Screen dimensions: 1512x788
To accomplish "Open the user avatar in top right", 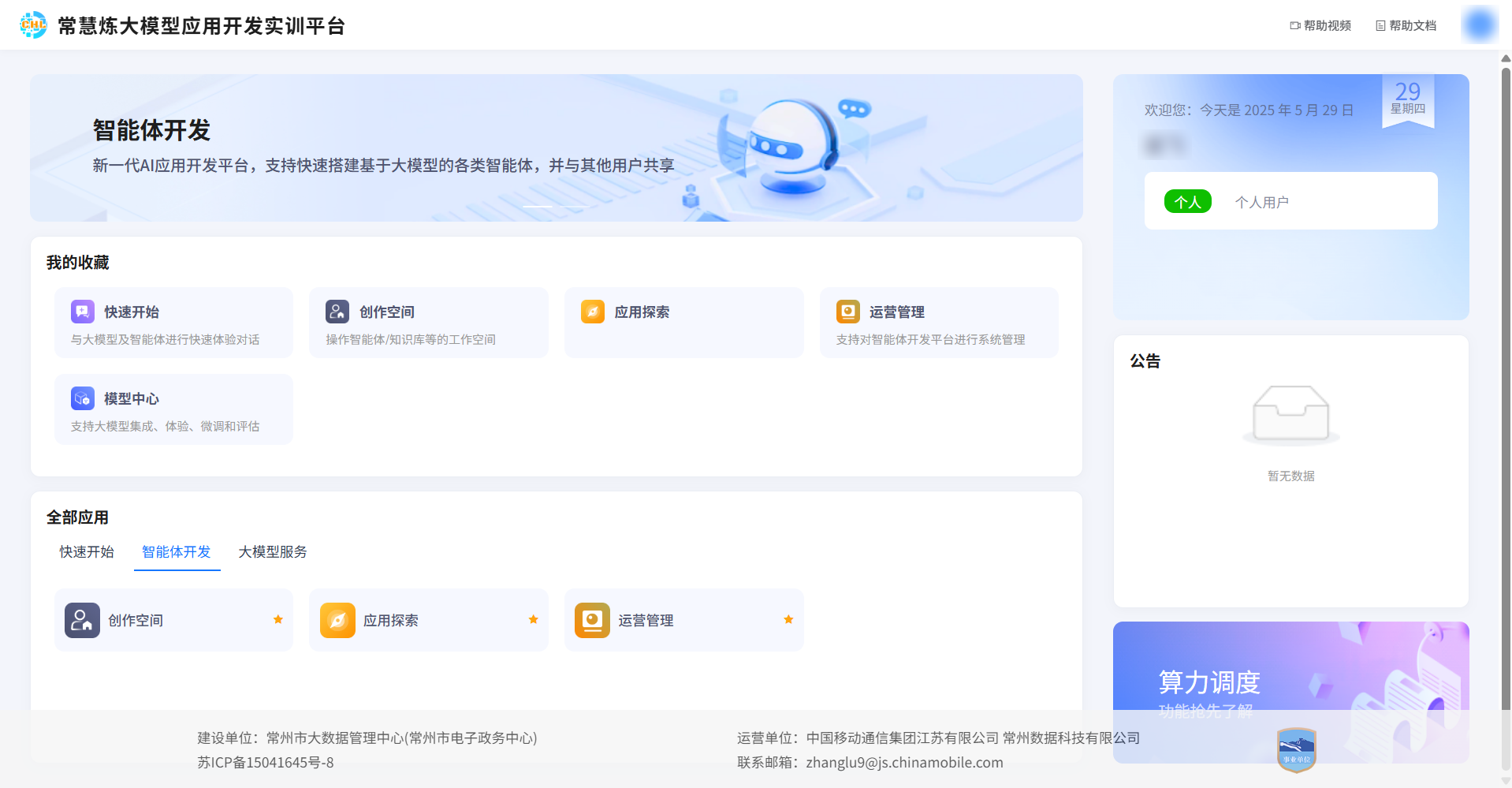I will click(x=1480, y=25).
